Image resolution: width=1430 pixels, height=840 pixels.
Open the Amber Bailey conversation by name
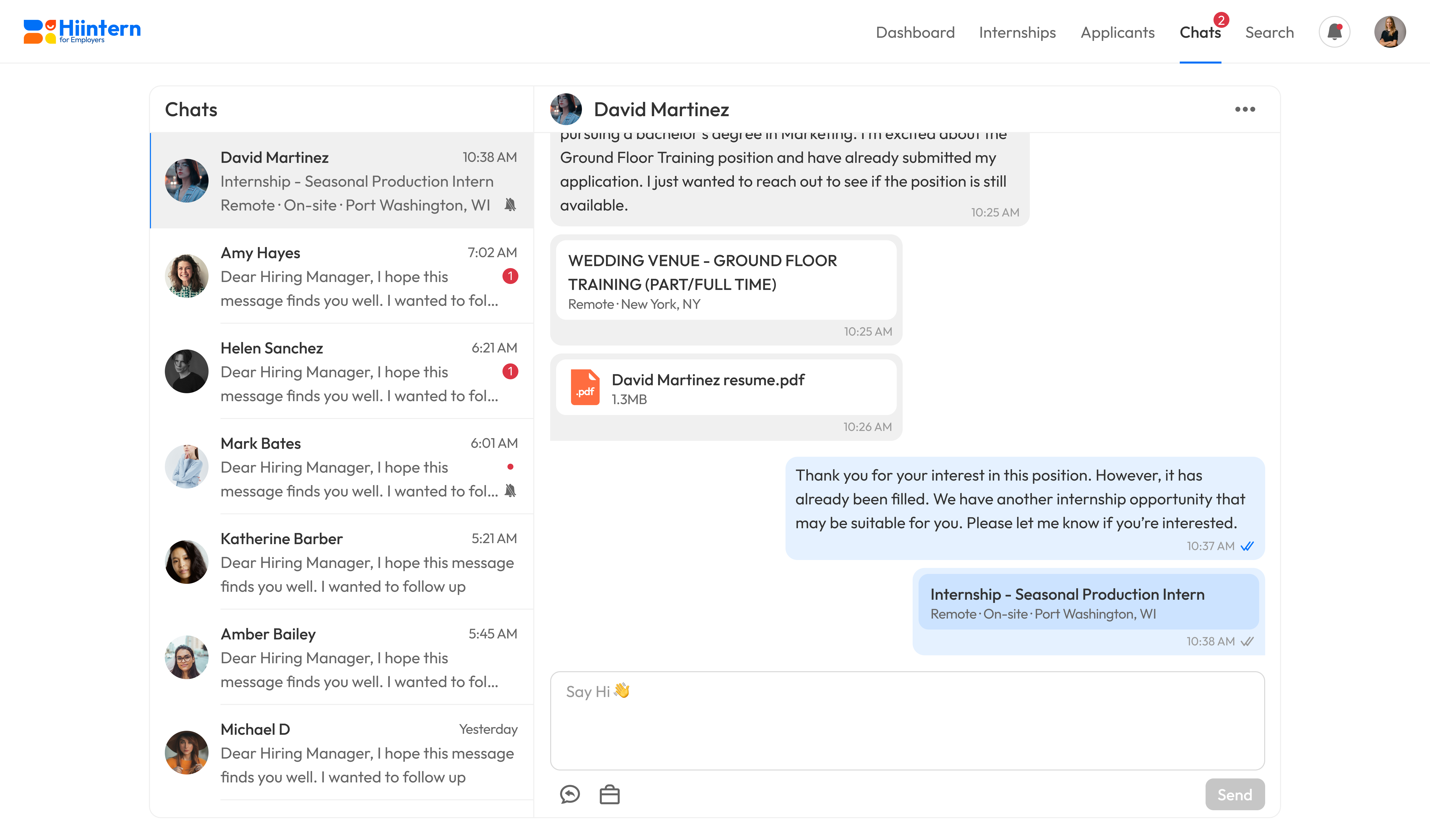[268, 634]
